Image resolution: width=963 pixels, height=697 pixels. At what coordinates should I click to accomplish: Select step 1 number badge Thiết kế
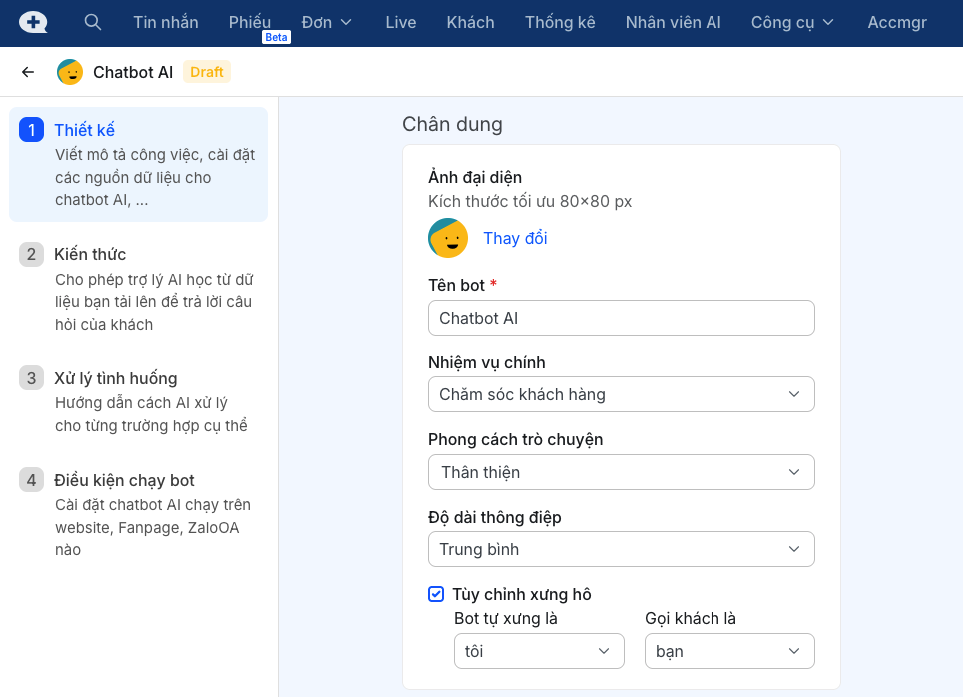[31, 130]
